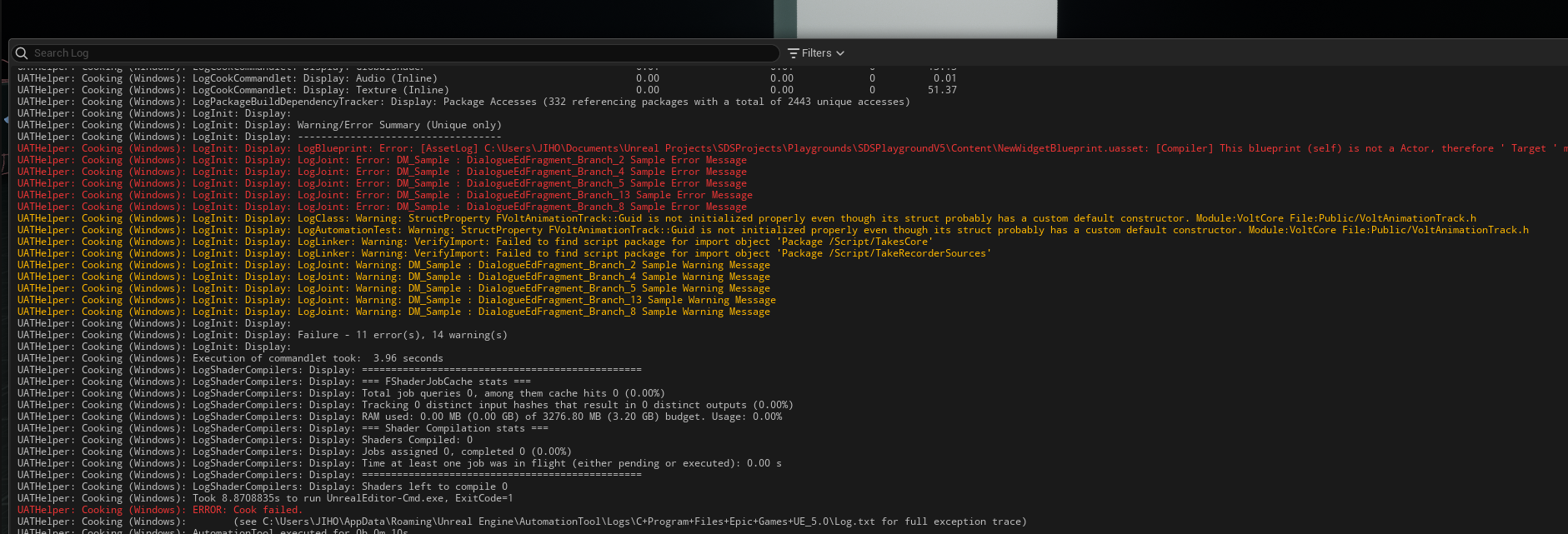Viewport: 1568px width, 534px height.
Task: Click the Filters funnel icon
Action: [x=793, y=53]
